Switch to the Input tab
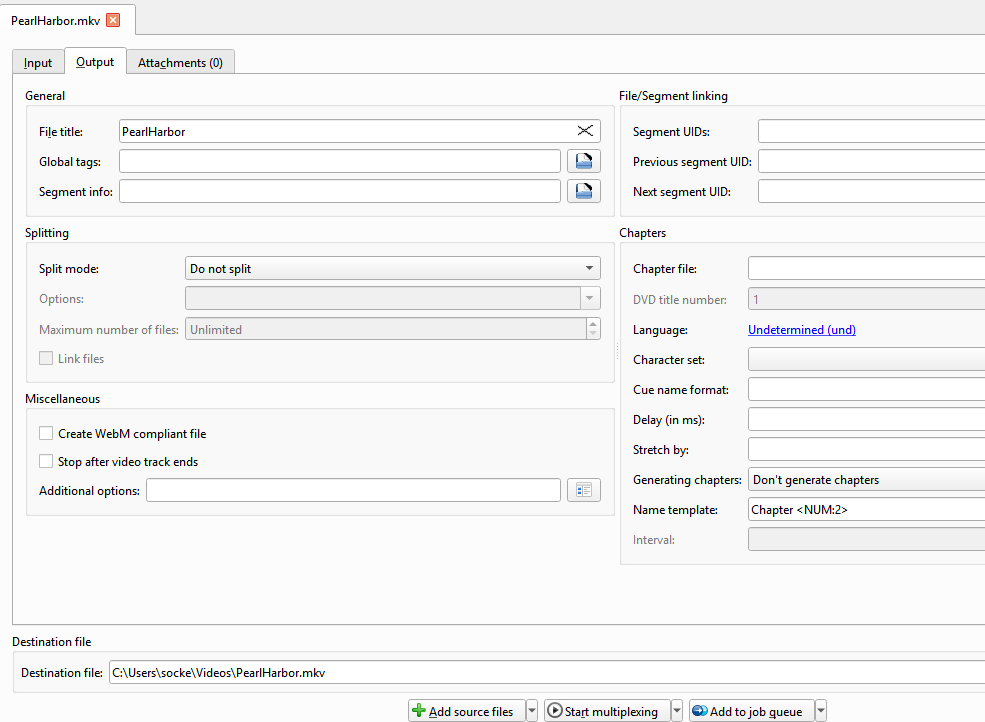This screenshot has width=985, height=722. point(38,62)
